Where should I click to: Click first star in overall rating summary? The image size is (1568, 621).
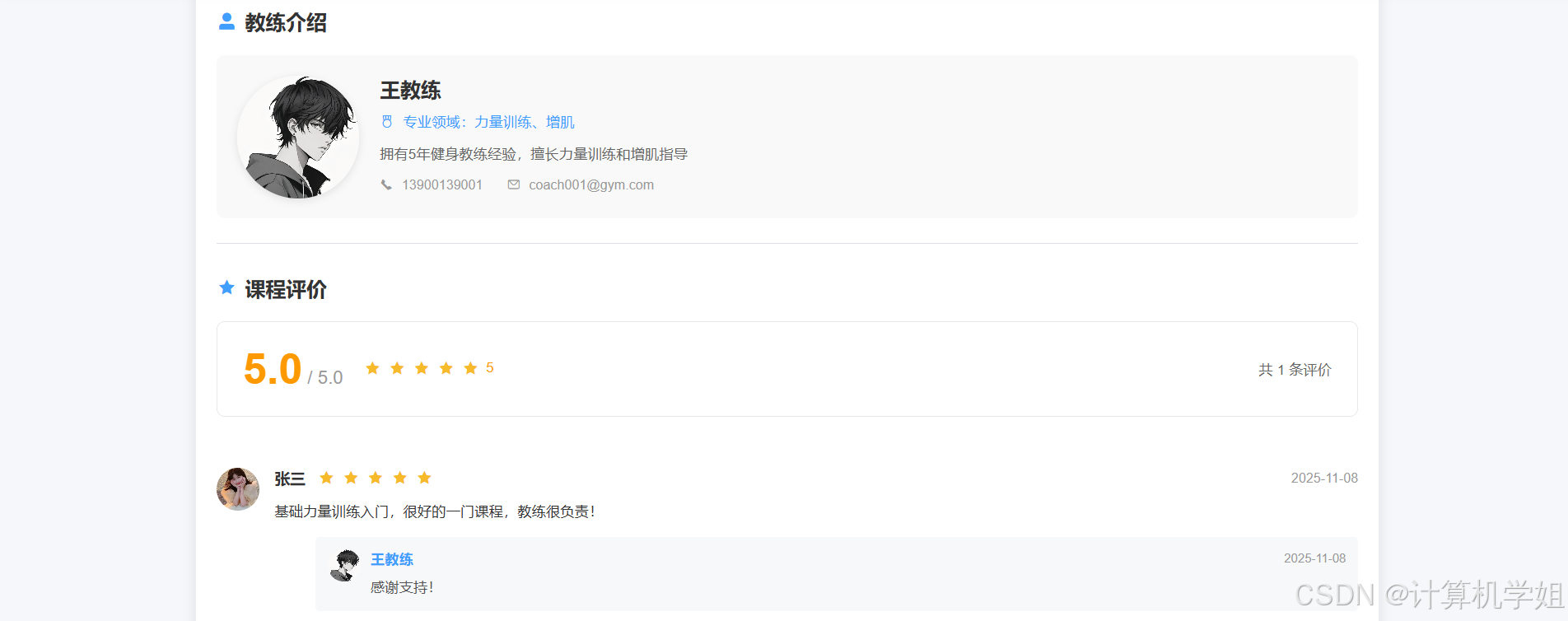click(372, 368)
